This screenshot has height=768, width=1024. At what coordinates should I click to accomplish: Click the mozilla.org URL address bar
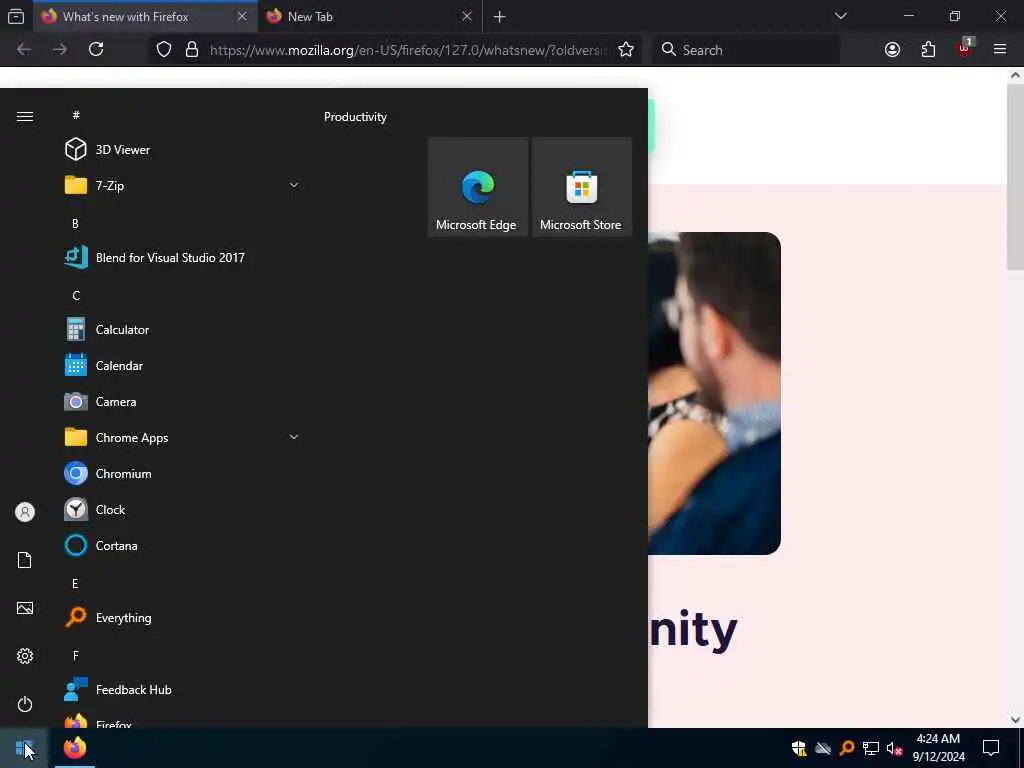click(408, 50)
